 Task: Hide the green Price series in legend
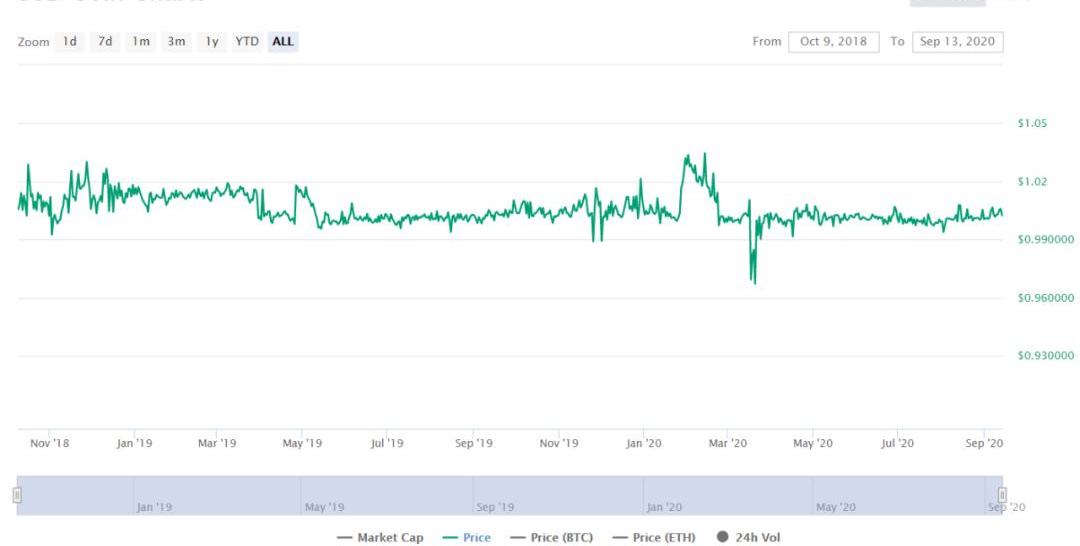point(466,538)
